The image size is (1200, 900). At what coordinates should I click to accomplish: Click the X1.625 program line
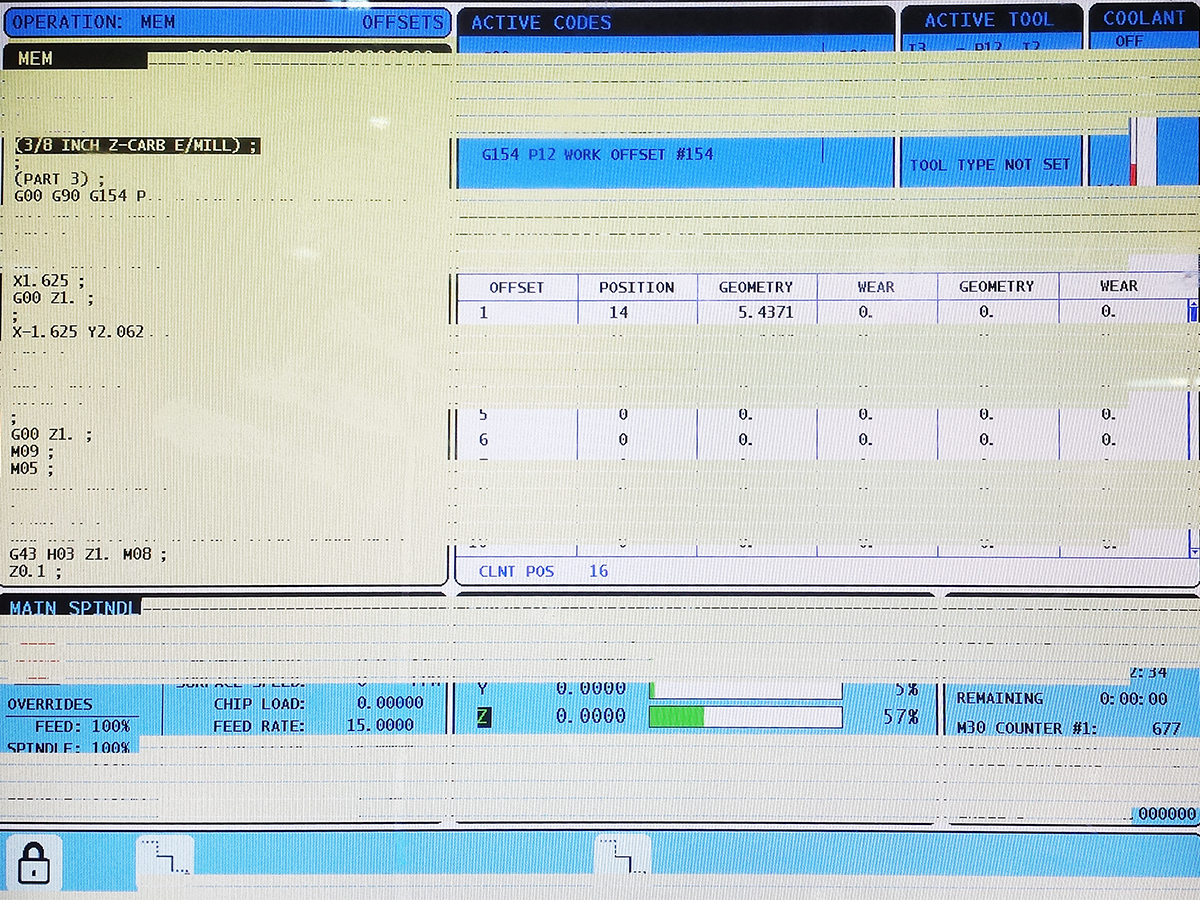click(48, 281)
